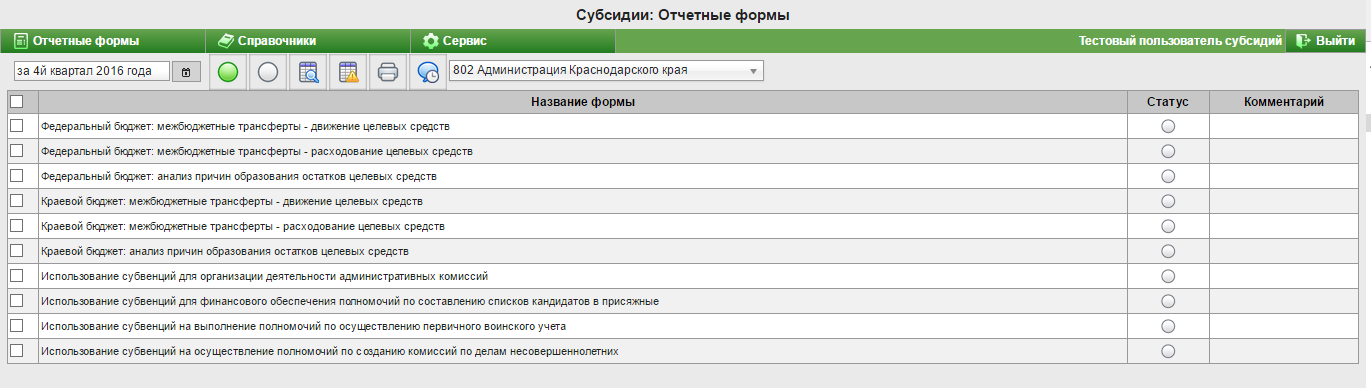The height and width of the screenshot is (388, 1371).
Task: Open form Федеральный бюджет: межбюджетные трансферты - расходование целевых средств
Action: (x=256, y=151)
